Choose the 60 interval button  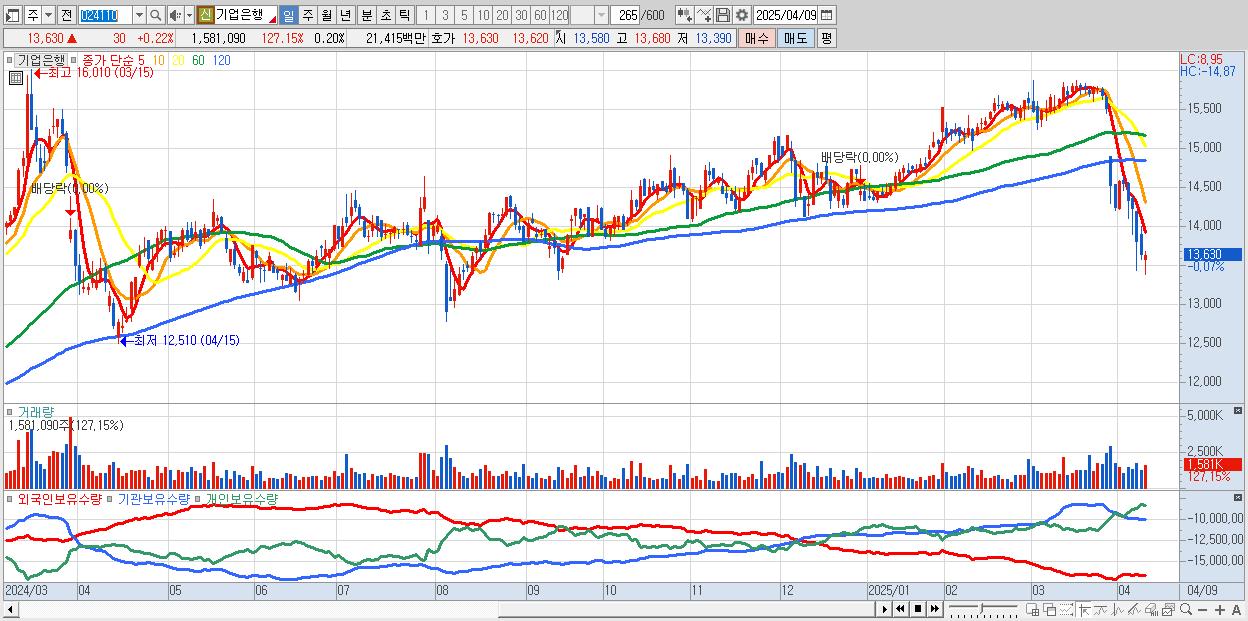pyautogui.click(x=540, y=15)
